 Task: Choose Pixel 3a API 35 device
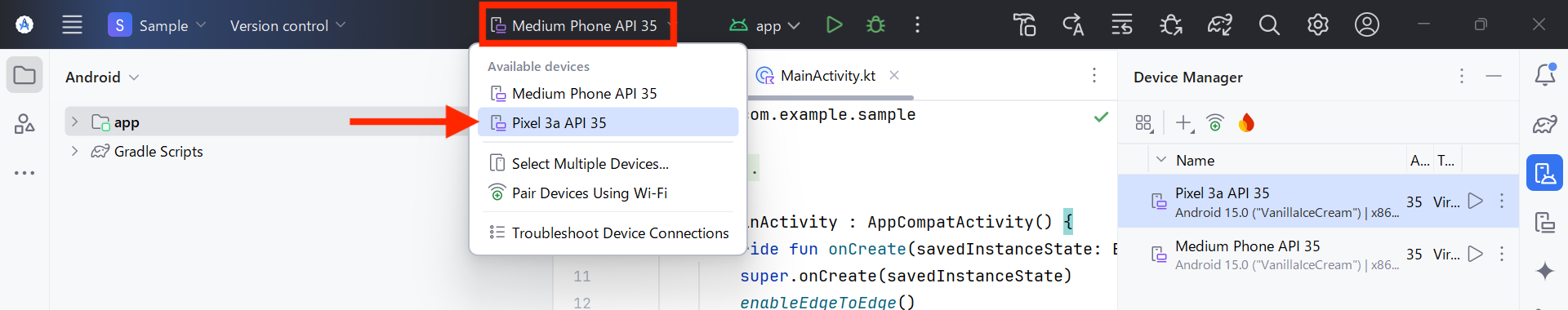coord(608,122)
